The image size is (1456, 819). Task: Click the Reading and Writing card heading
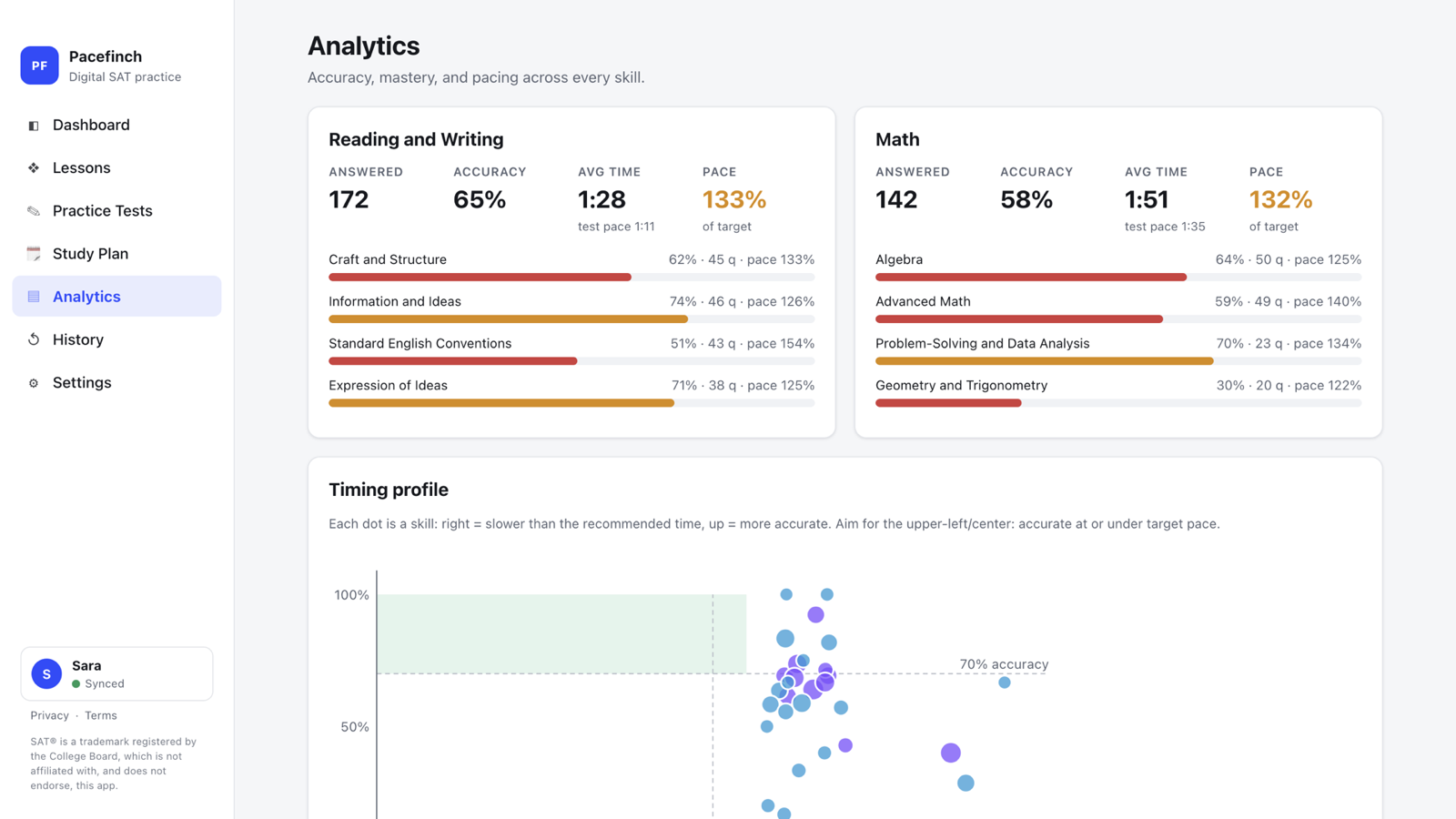tap(416, 139)
